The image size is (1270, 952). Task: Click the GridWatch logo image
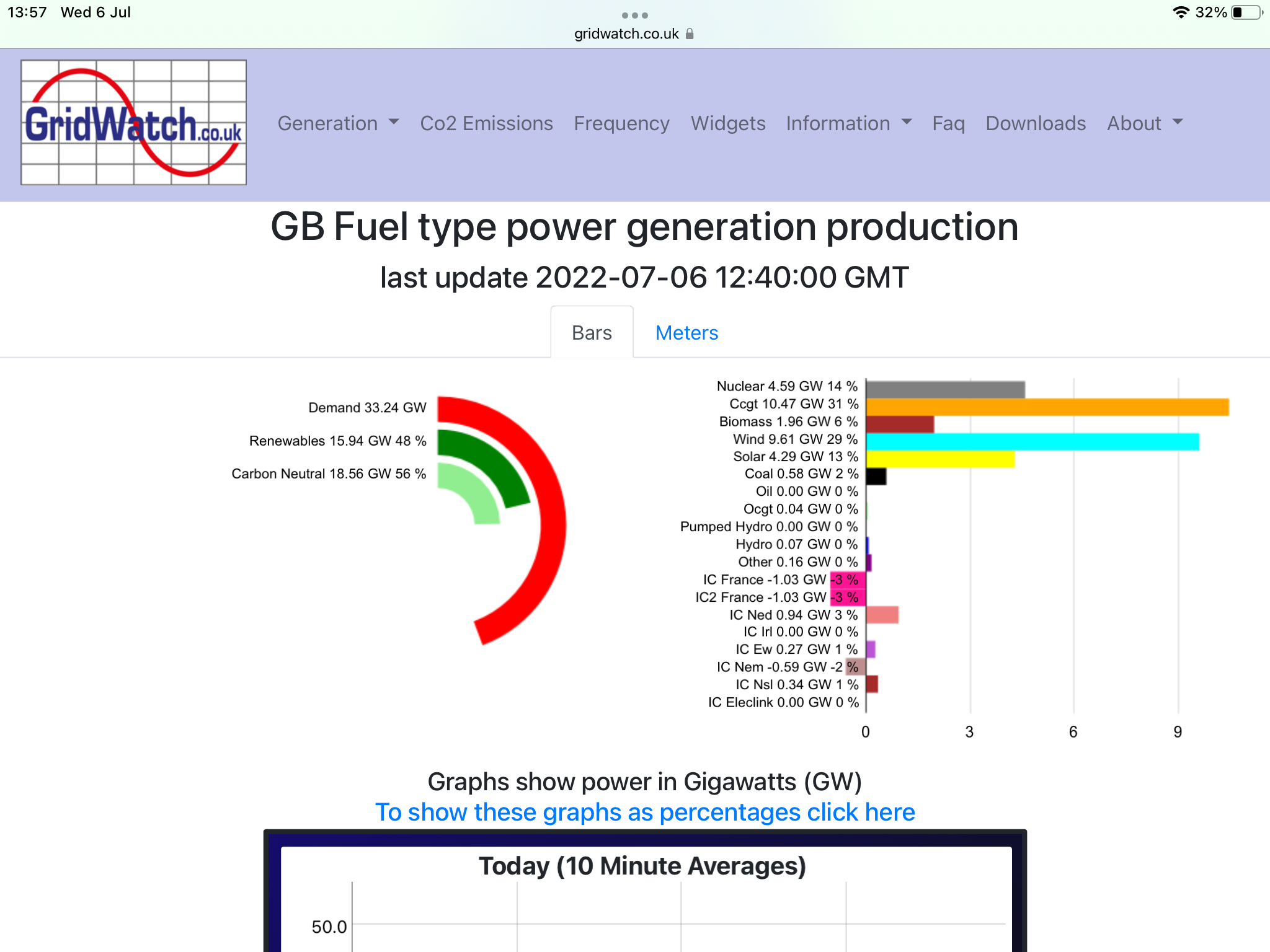click(x=133, y=123)
